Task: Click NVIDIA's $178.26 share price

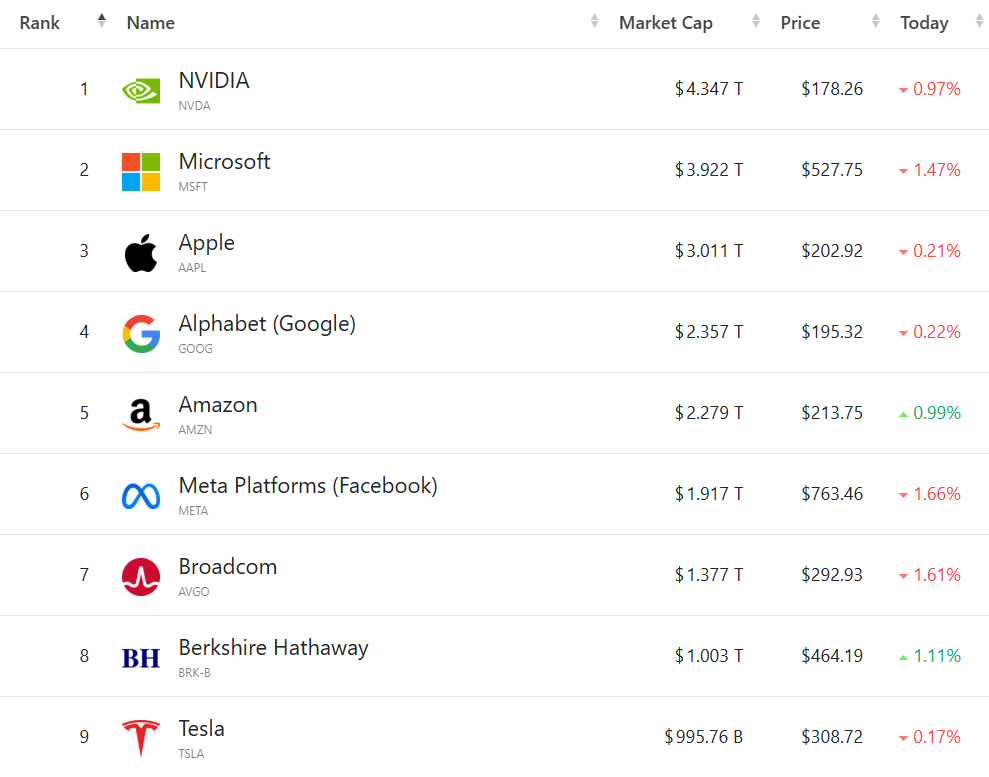Action: point(831,90)
